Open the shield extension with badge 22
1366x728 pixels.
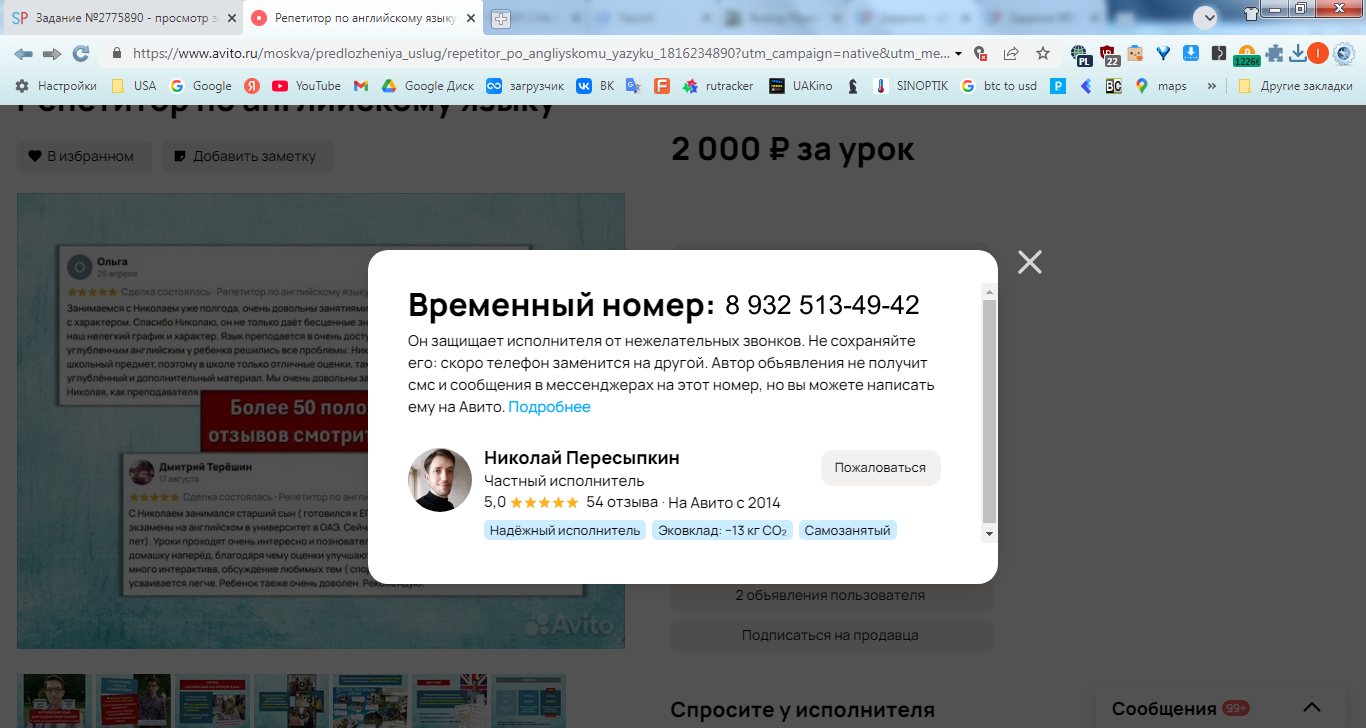click(x=1109, y=54)
